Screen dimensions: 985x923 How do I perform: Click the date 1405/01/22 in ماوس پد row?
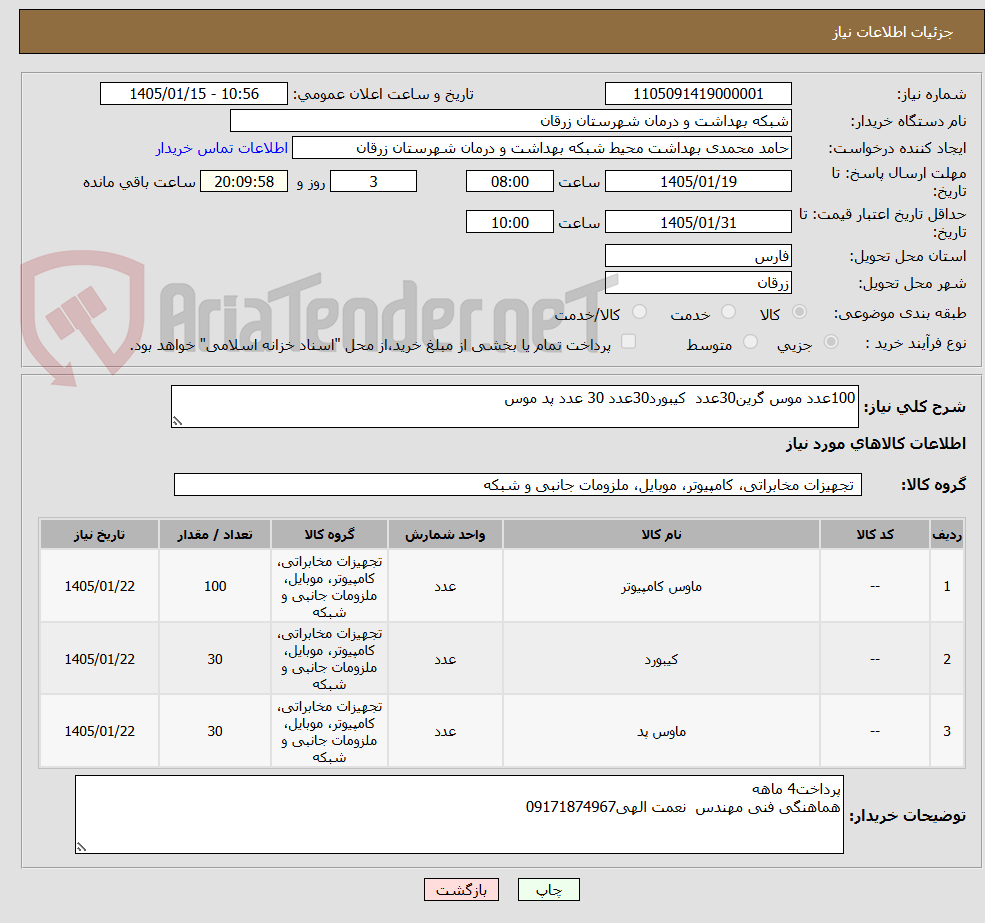(99, 731)
